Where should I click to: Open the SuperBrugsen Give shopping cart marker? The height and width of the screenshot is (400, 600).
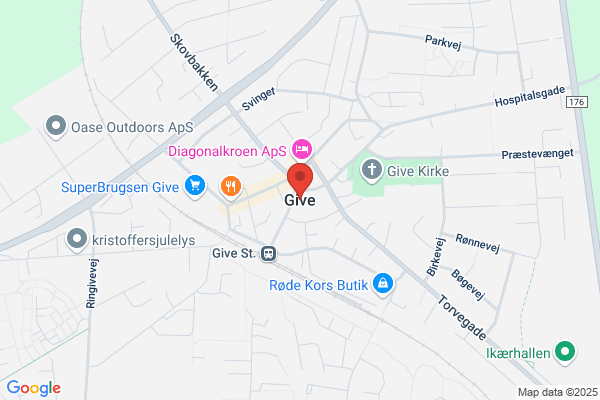pos(195,186)
